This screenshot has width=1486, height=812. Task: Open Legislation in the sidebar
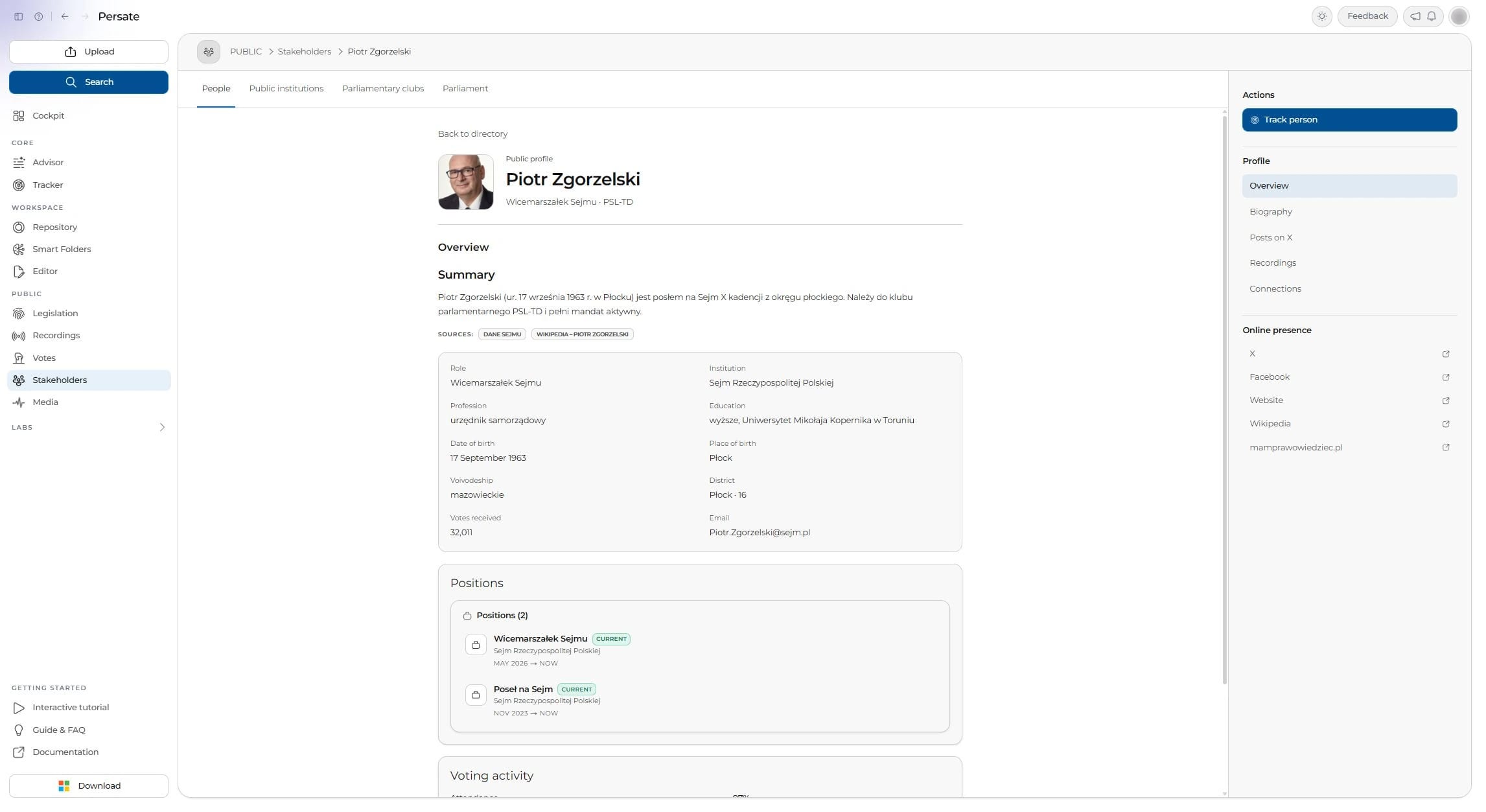pos(89,314)
